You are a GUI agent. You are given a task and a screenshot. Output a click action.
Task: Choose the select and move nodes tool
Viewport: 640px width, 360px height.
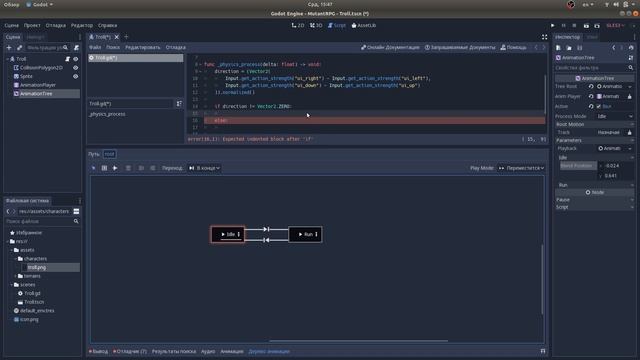[93, 168]
